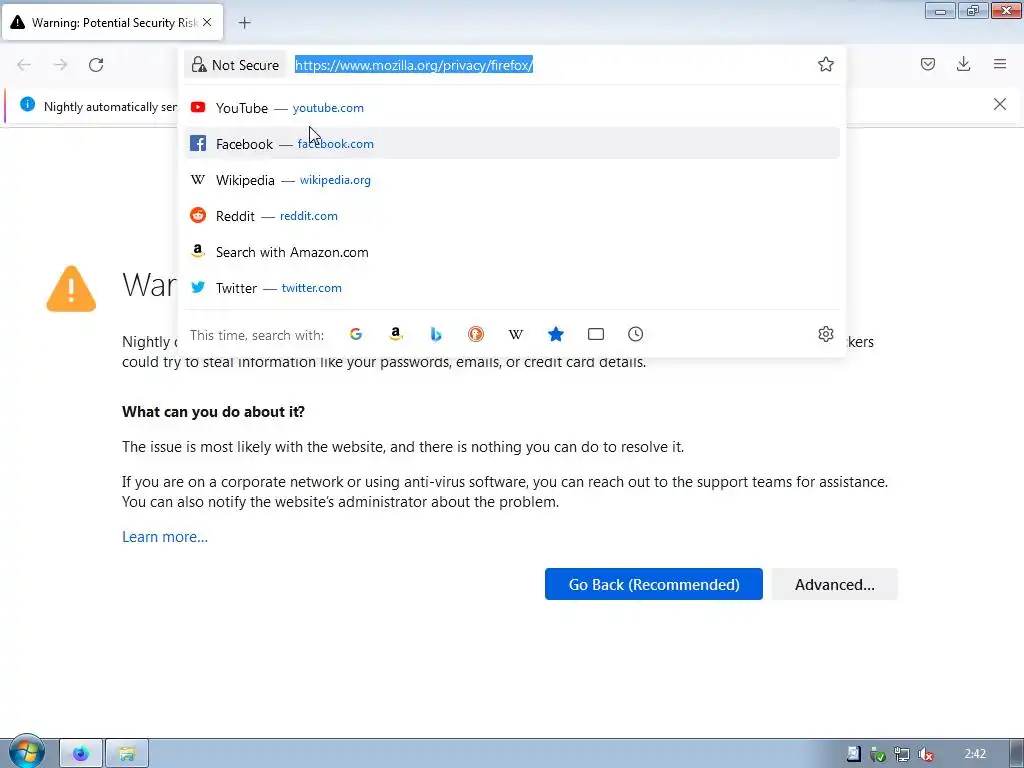The width and height of the screenshot is (1024, 768).
Task: Search this time with Amazon icon
Action: point(396,334)
